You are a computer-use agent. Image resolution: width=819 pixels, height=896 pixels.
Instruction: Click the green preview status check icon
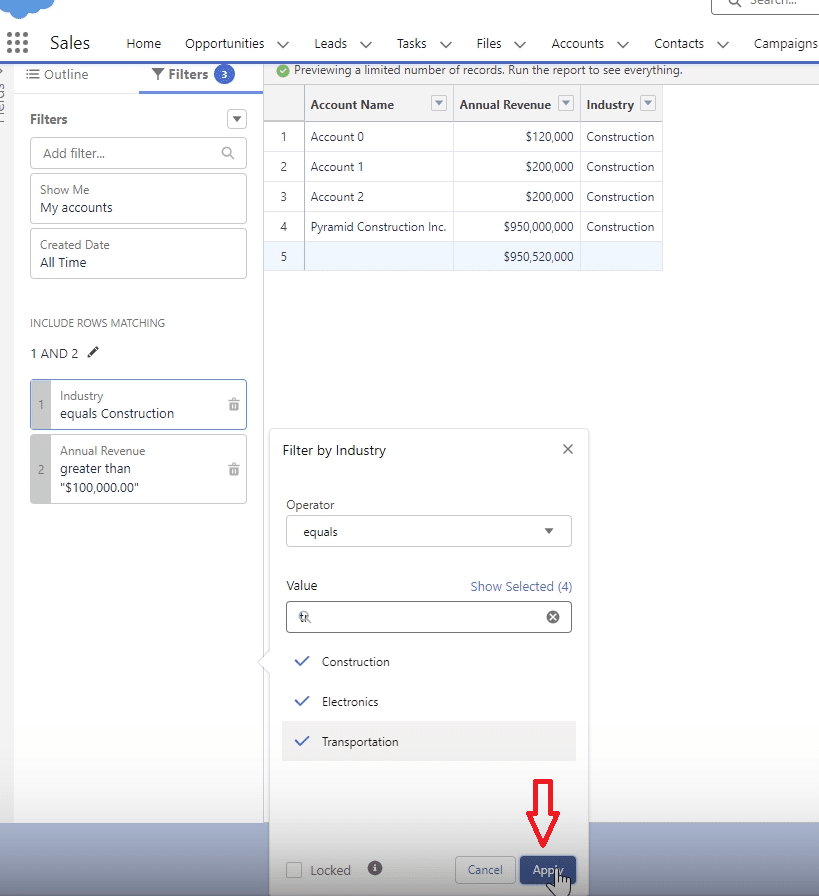(282, 71)
